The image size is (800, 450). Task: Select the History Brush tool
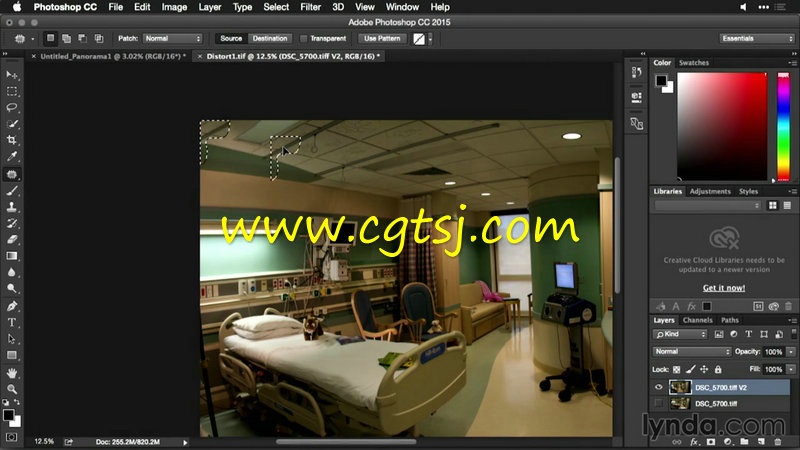(11, 223)
